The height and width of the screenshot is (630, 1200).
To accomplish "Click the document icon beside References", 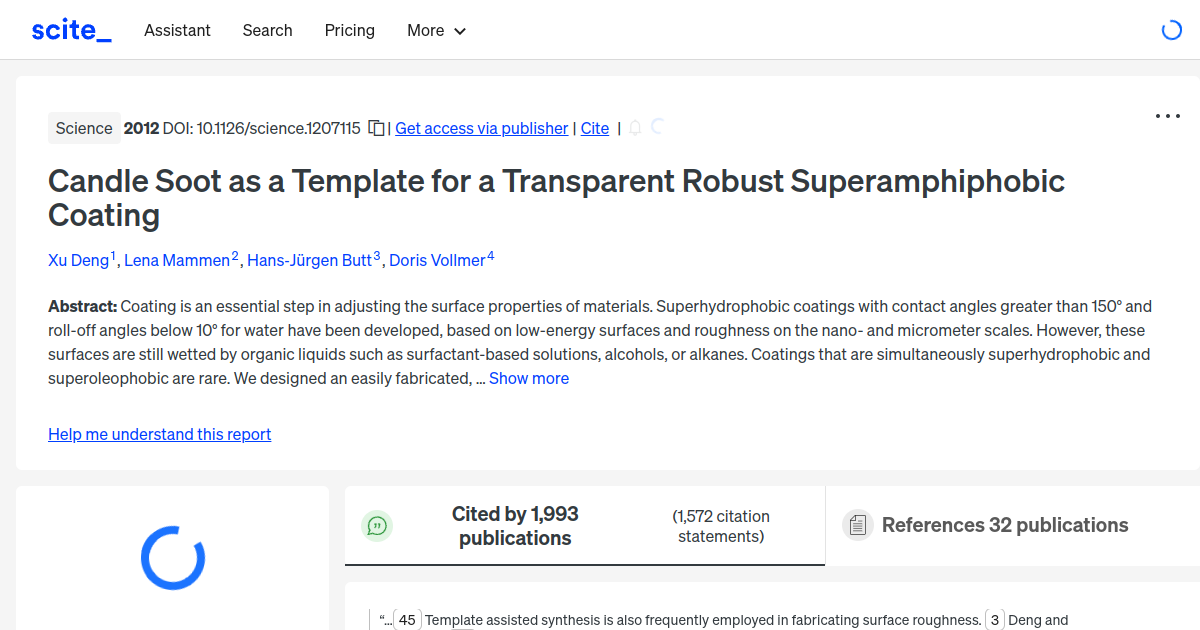I will click(x=857, y=524).
